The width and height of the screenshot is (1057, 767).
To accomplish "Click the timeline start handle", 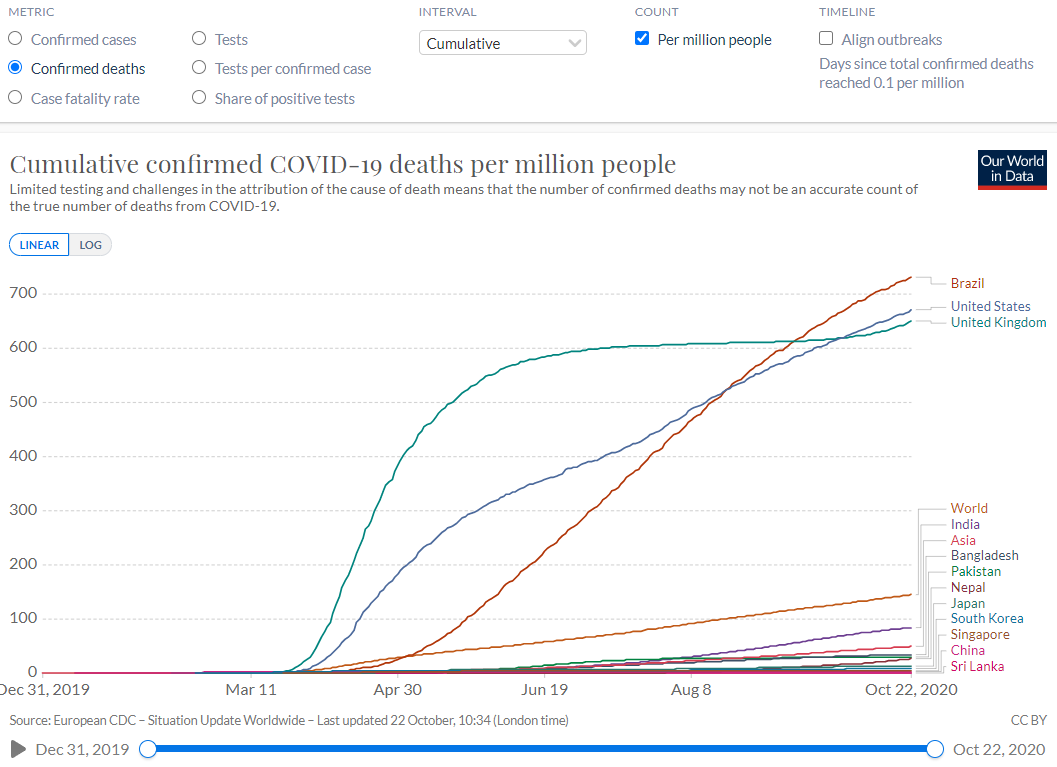I will click(x=148, y=749).
